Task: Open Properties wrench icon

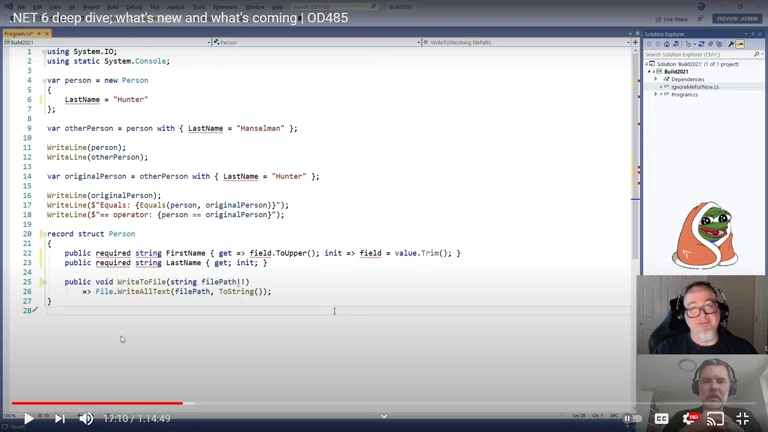Action: pyautogui.click(x=731, y=44)
